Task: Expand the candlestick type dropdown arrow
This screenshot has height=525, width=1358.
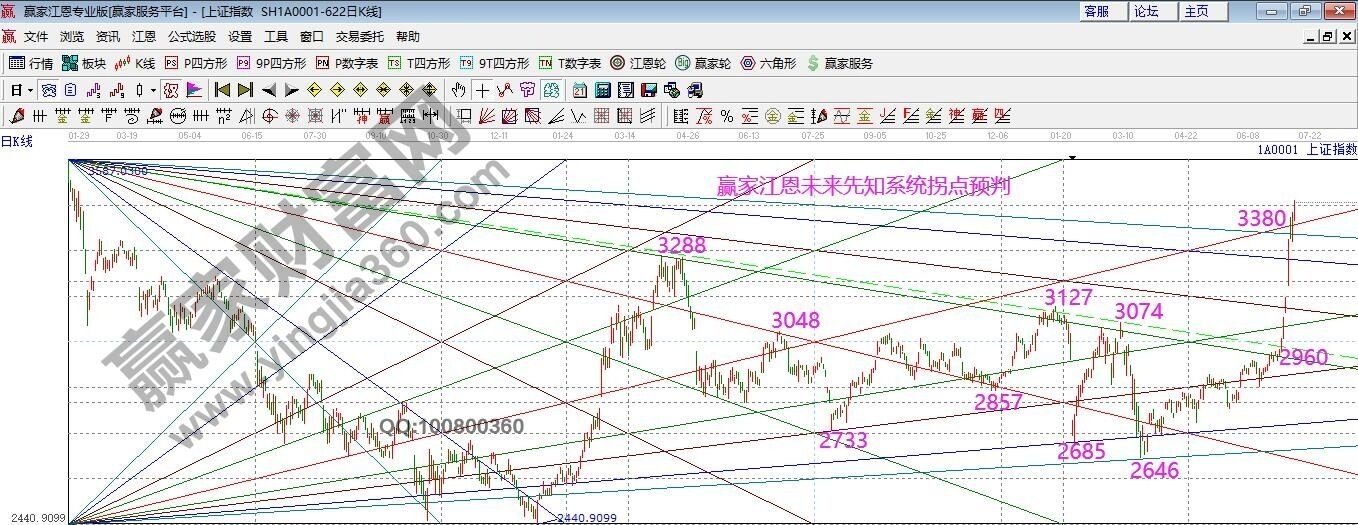Action: tap(153, 90)
